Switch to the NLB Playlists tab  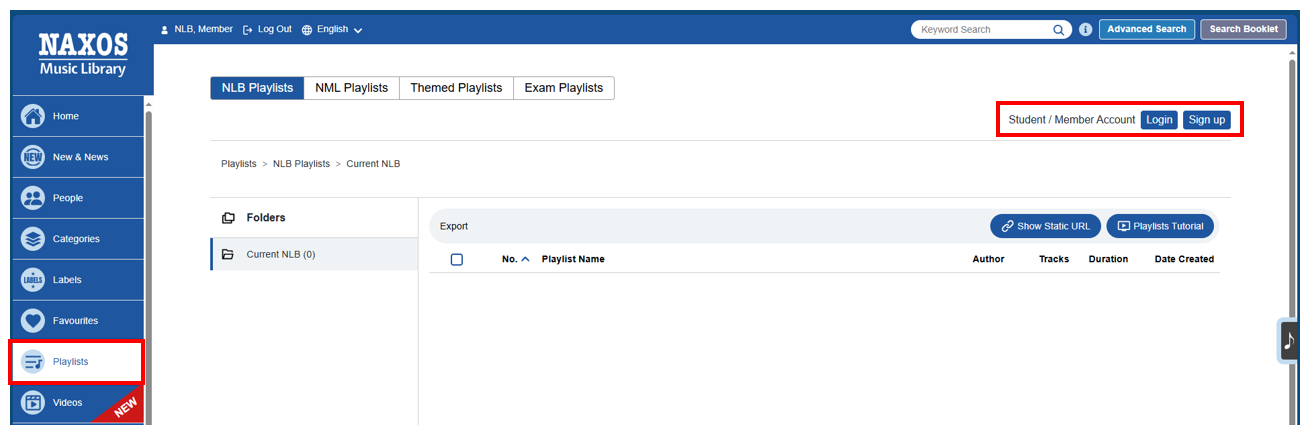click(x=257, y=88)
